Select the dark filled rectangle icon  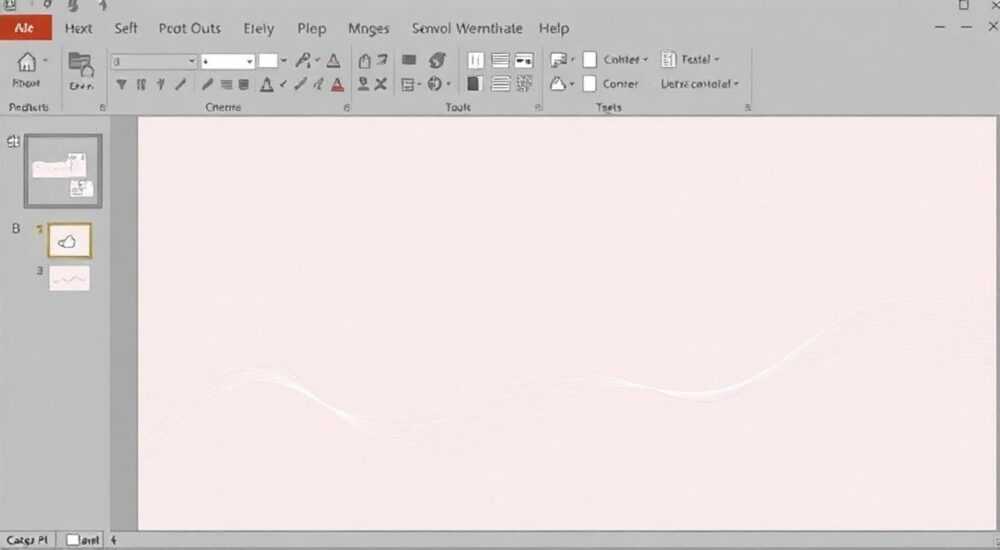[409, 60]
